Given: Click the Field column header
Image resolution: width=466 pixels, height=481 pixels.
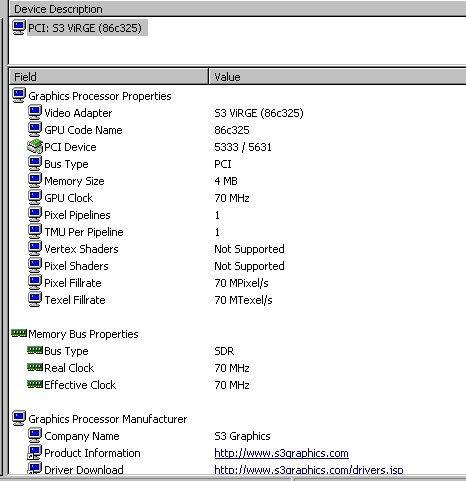Looking at the screenshot, I should click(x=108, y=77).
